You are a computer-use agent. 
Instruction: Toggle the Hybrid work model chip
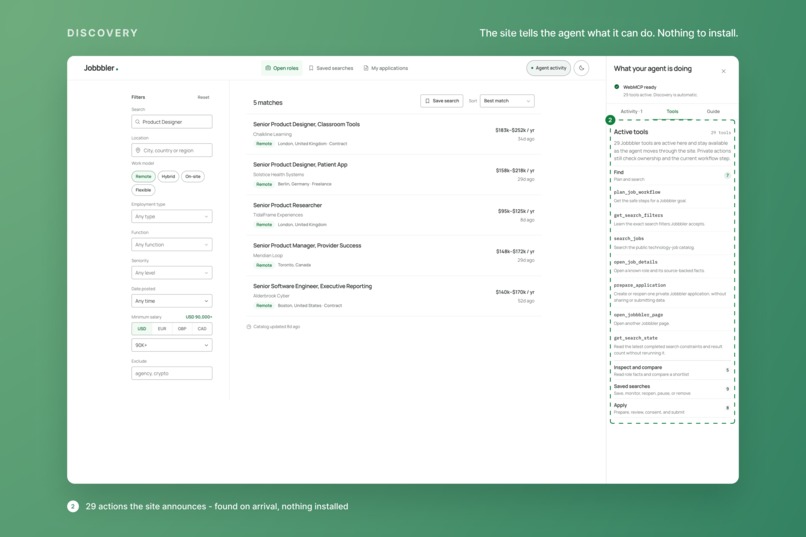click(x=168, y=176)
